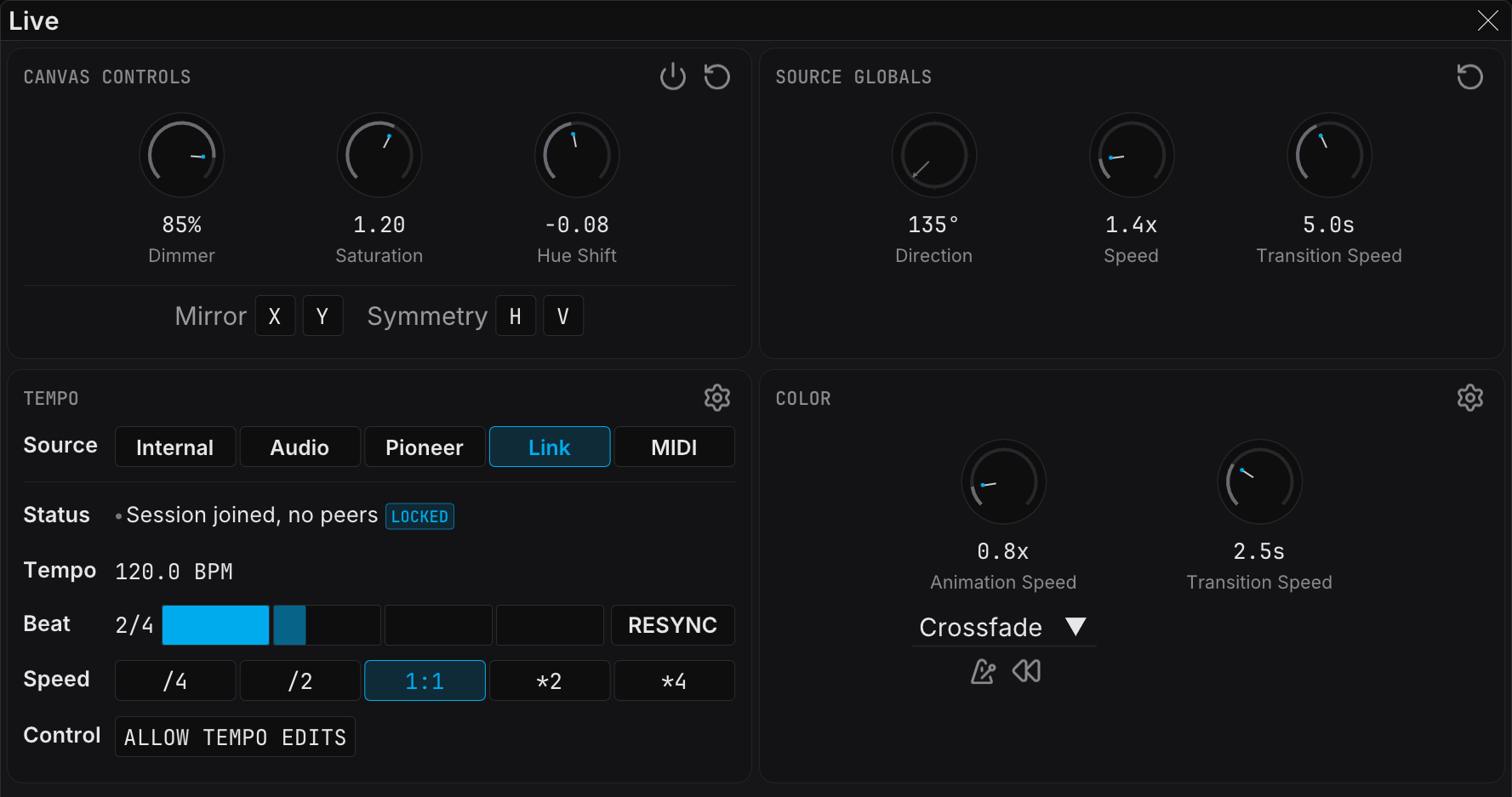Image resolution: width=1512 pixels, height=797 pixels.
Task: Select speed 1:1 multiplier
Action: pyautogui.click(x=425, y=680)
